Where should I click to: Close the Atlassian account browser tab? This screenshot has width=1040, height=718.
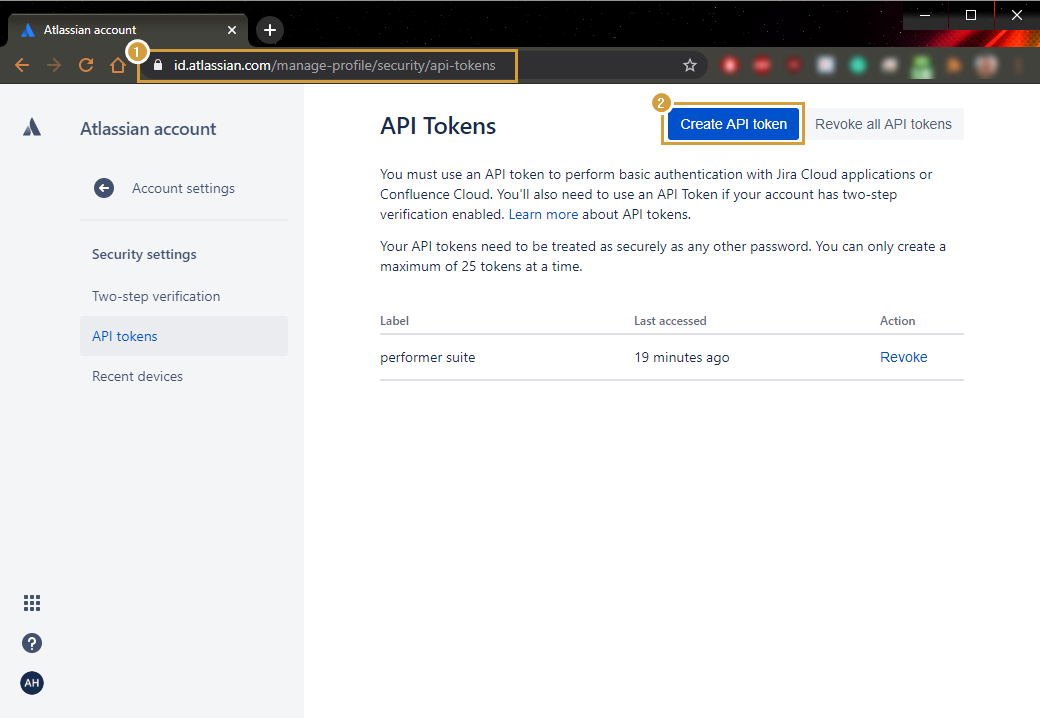232,30
